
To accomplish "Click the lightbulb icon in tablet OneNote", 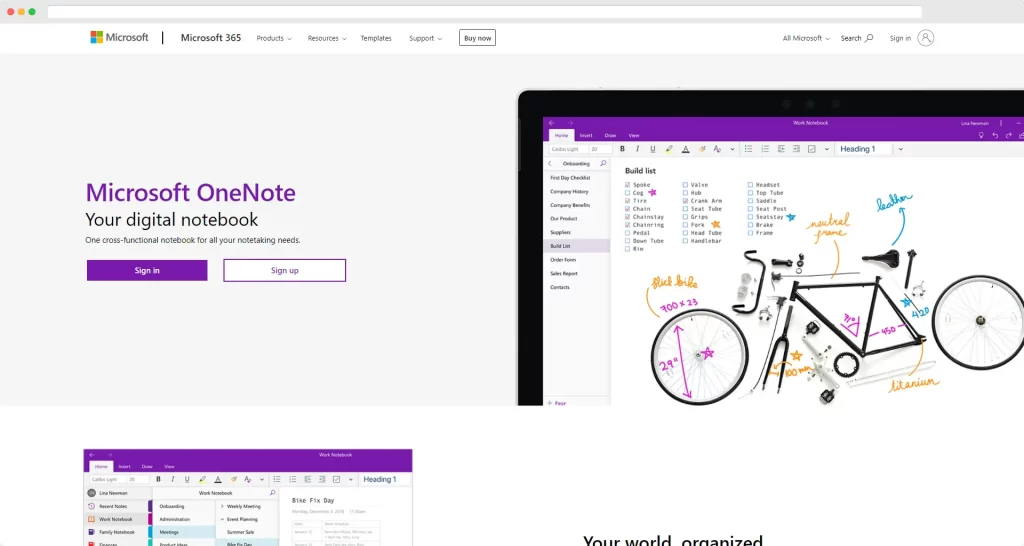I will click(x=980, y=135).
